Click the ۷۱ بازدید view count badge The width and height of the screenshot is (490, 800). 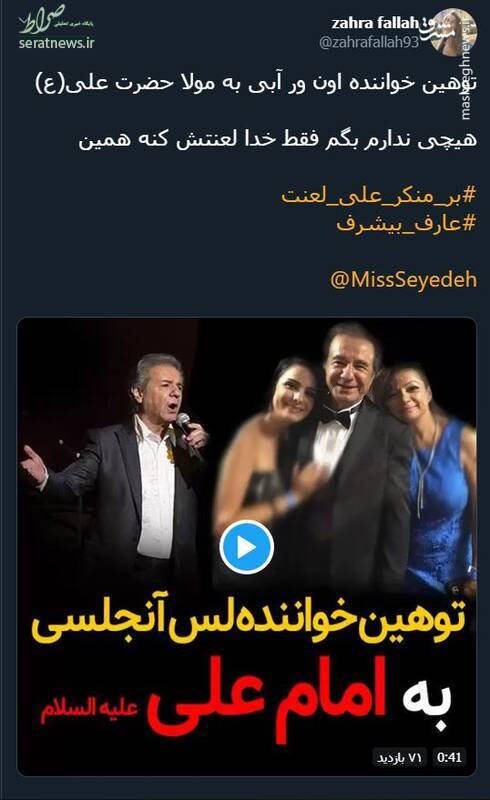point(400,758)
